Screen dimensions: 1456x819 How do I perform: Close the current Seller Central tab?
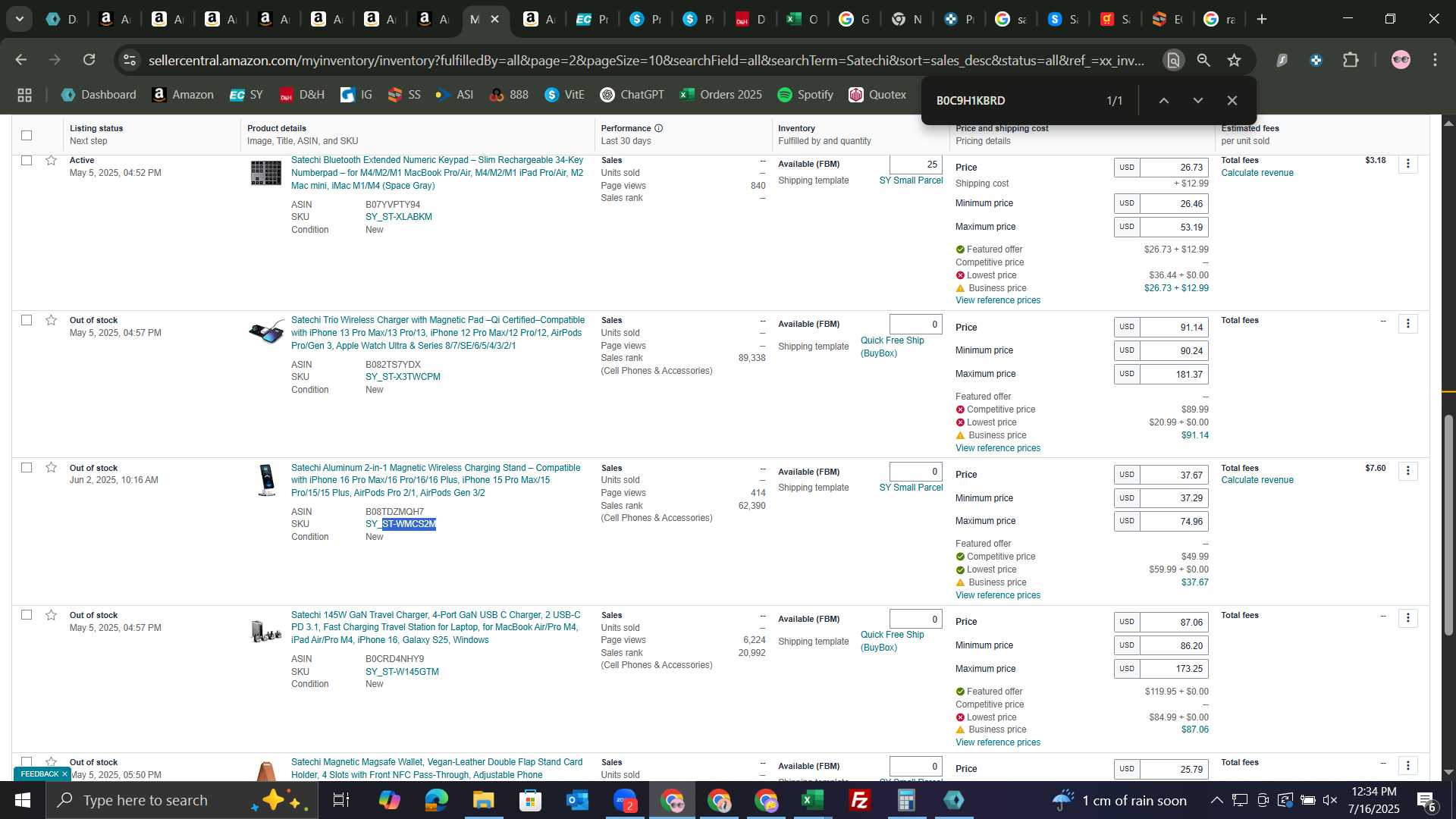[495, 19]
